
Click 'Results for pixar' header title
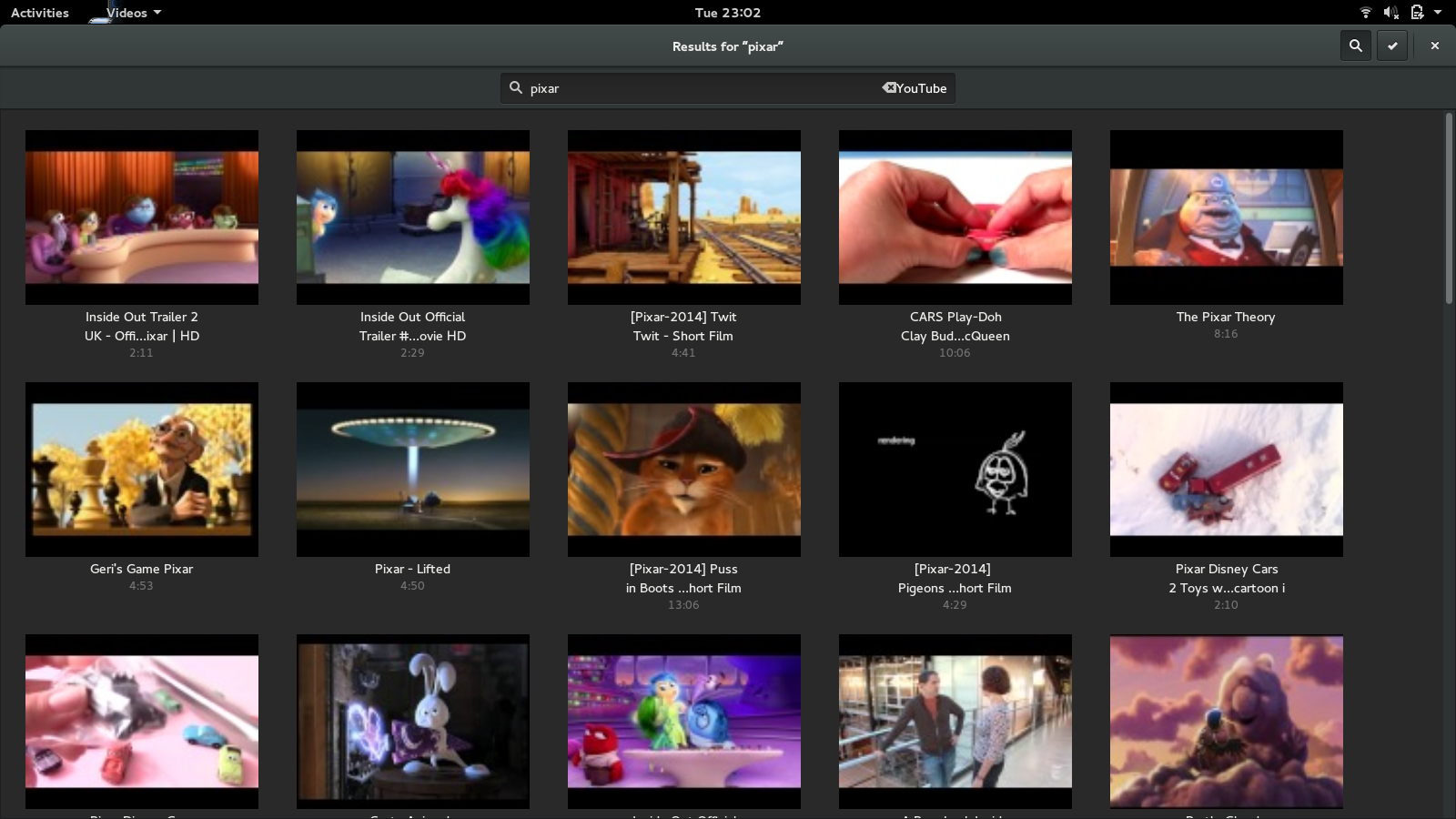728,46
